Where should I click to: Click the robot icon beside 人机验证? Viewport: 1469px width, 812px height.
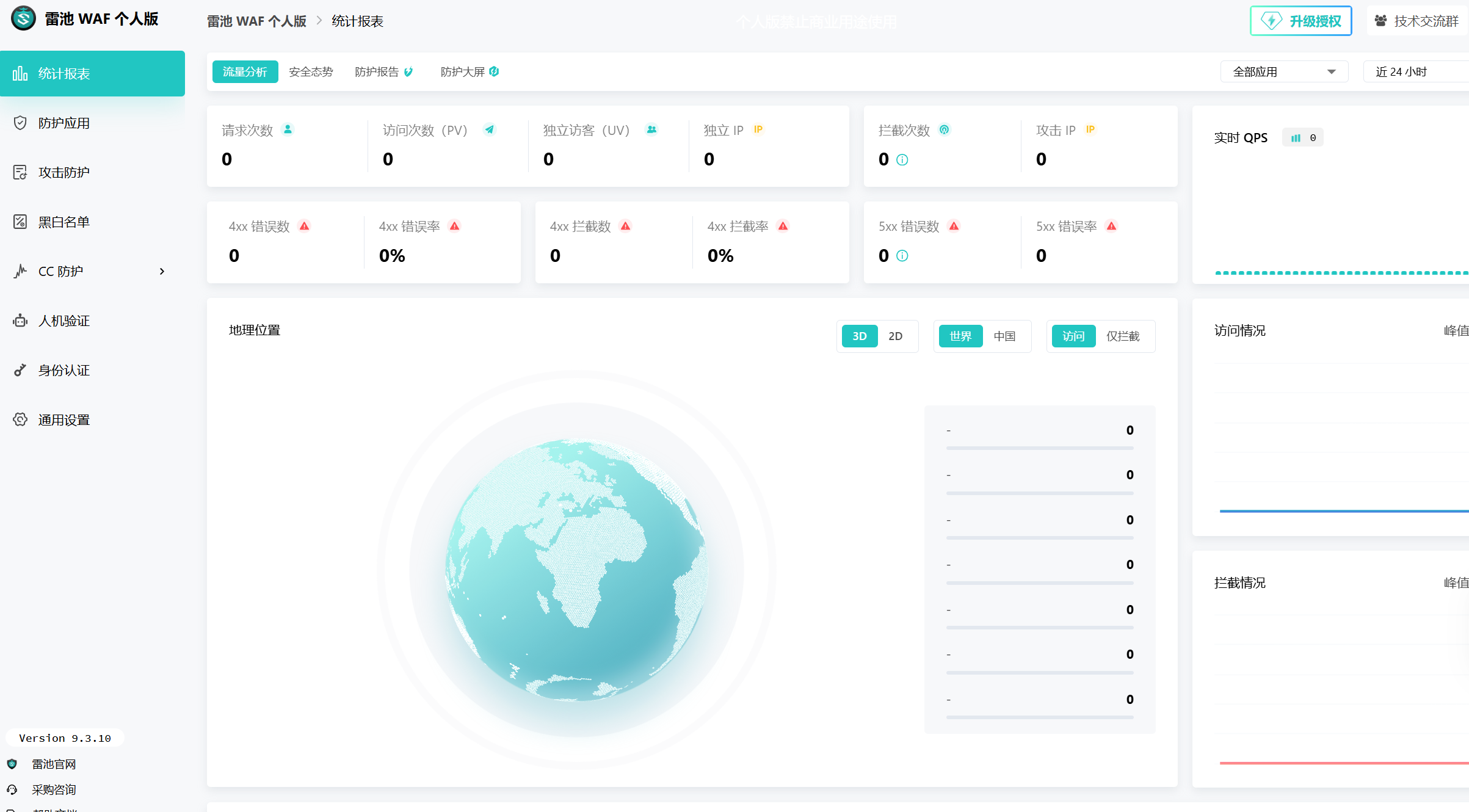(x=20, y=321)
